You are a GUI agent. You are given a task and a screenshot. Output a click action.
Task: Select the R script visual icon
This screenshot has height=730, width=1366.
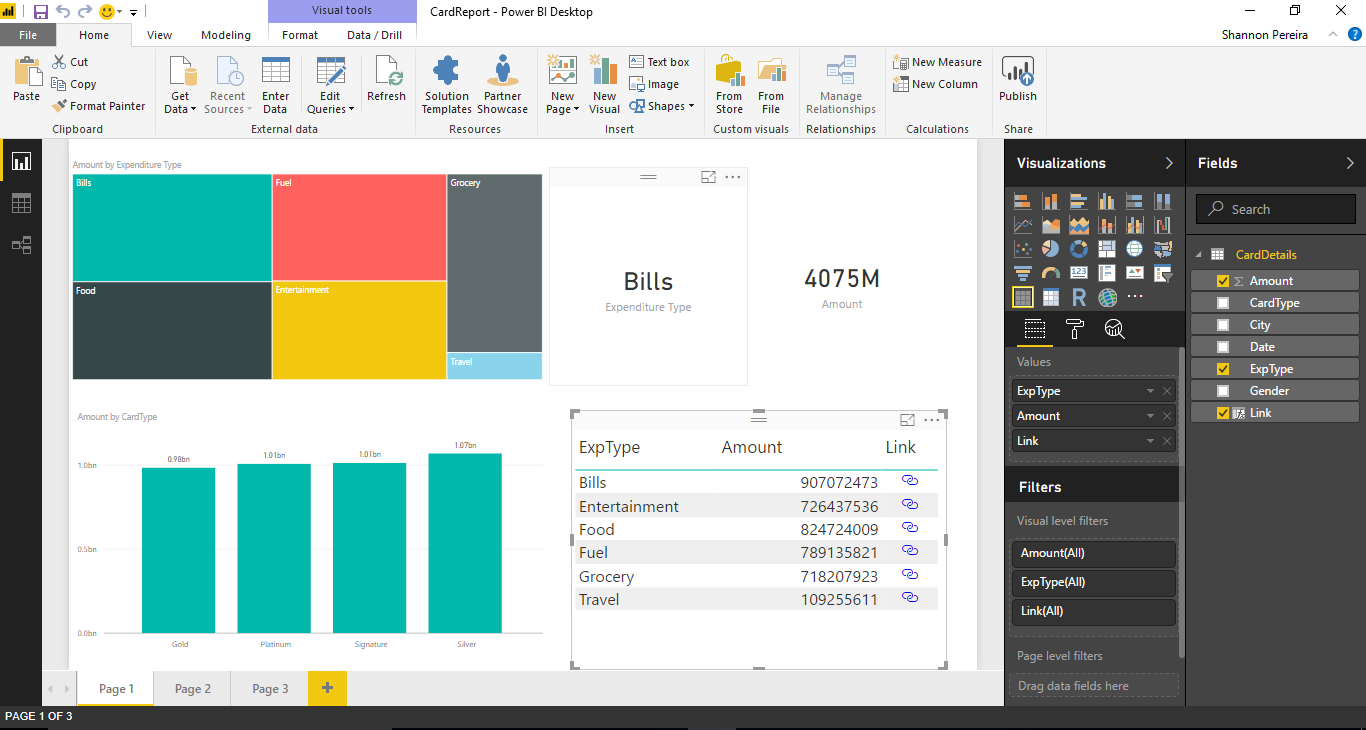pyautogui.click(x=1079, y=297)
